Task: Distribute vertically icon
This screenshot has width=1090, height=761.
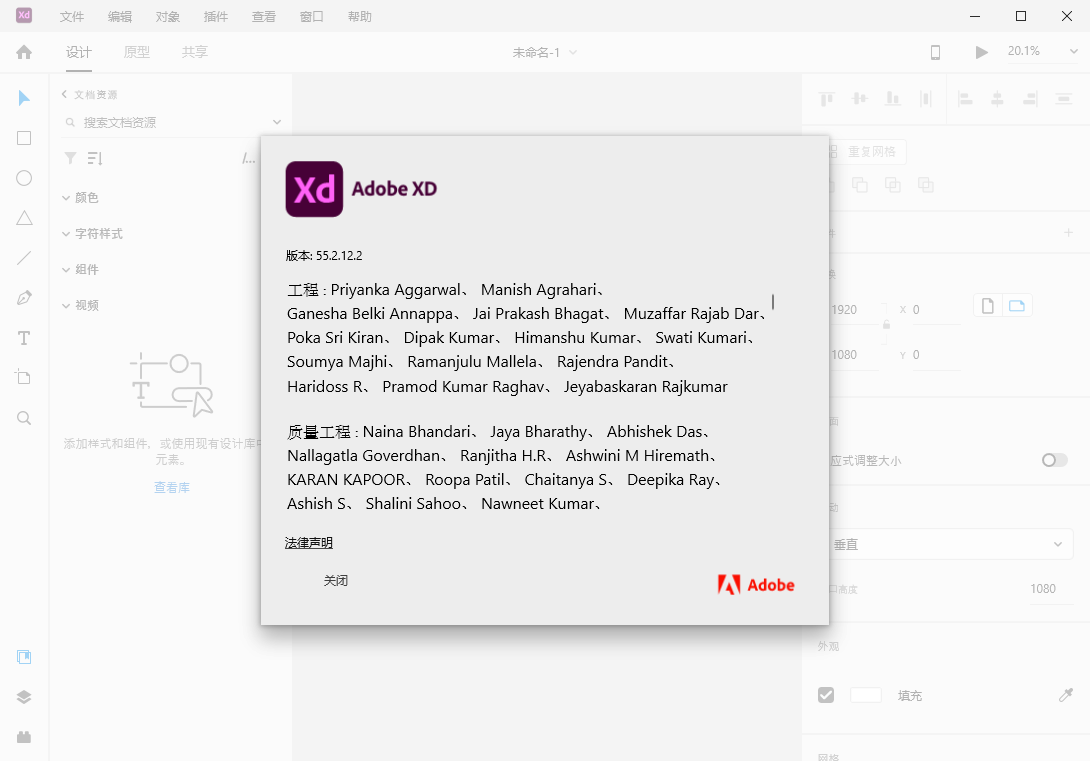Action: (1064, 99)
